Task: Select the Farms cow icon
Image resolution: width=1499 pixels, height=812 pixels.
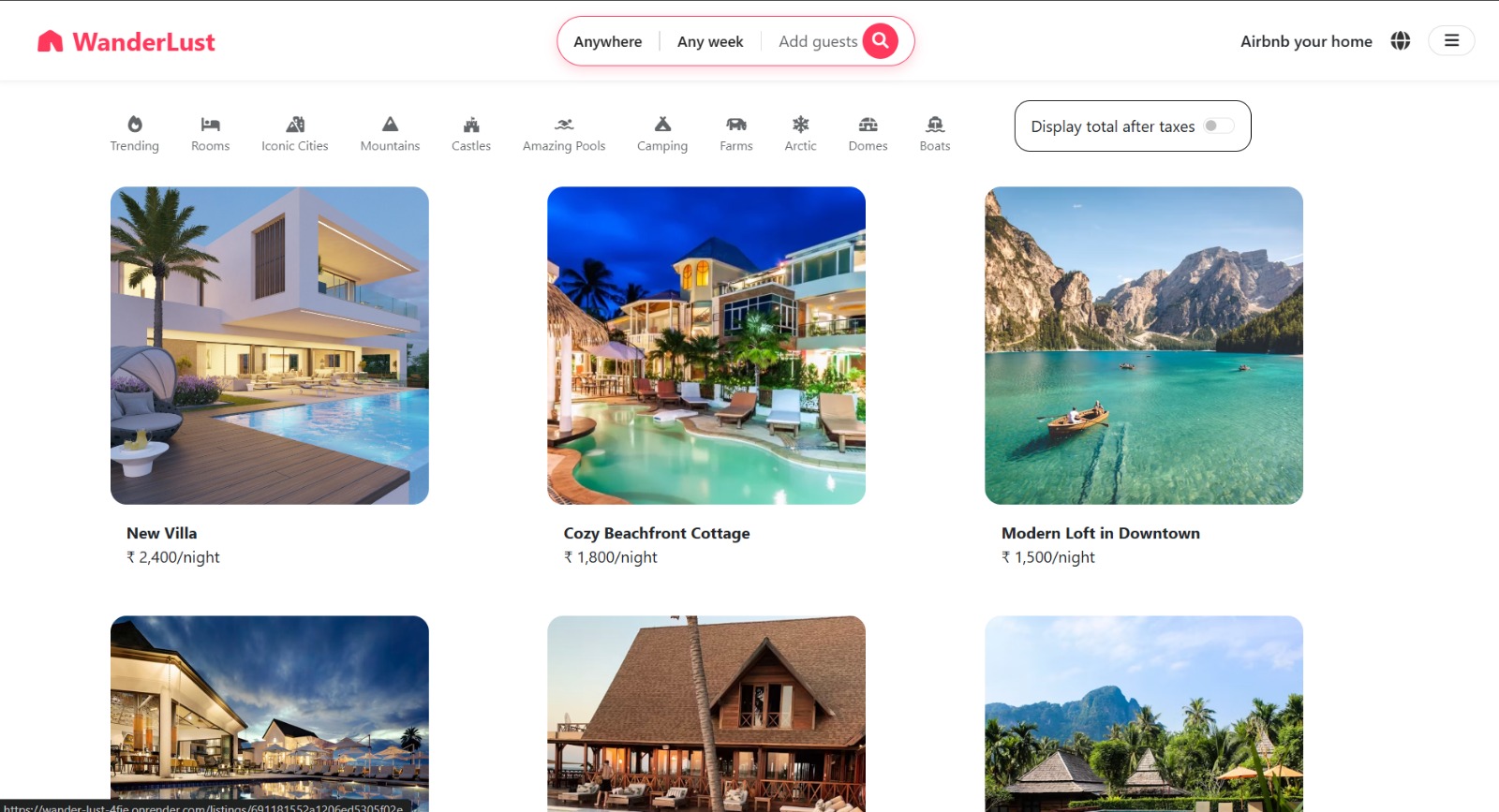Action: [736, 124]
